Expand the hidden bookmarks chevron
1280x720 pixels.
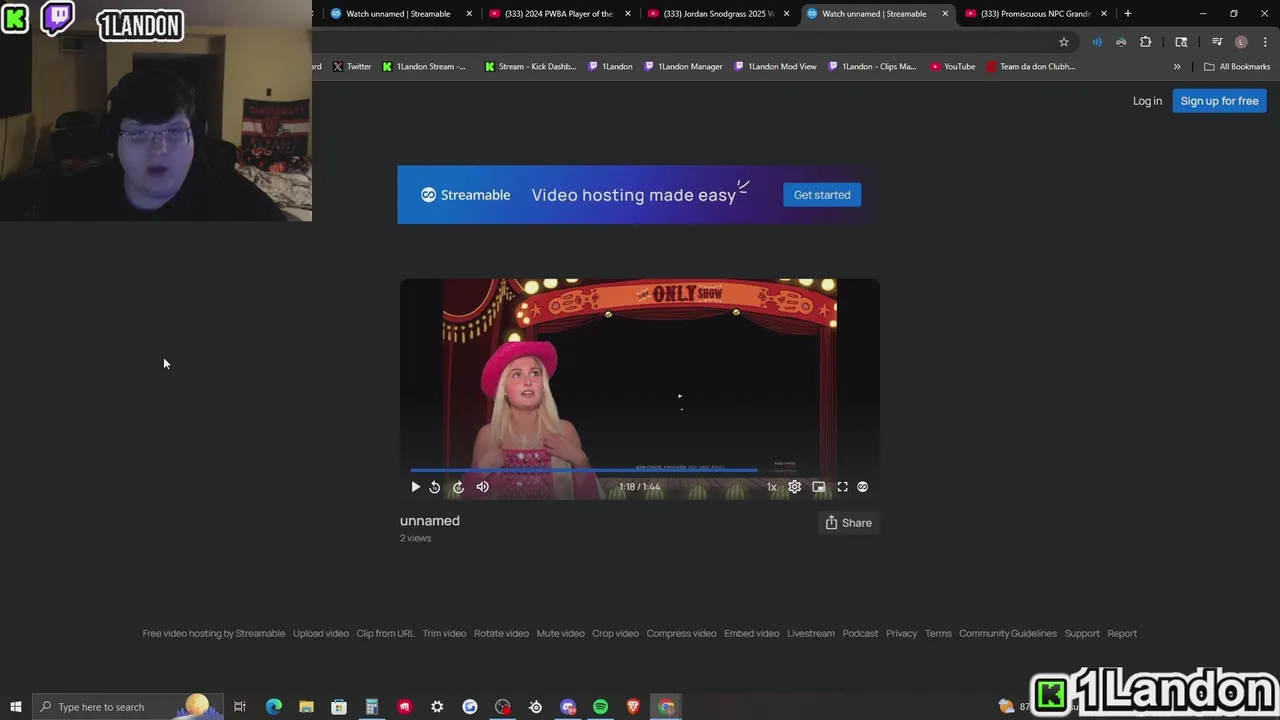click(x=1177, y=67)
